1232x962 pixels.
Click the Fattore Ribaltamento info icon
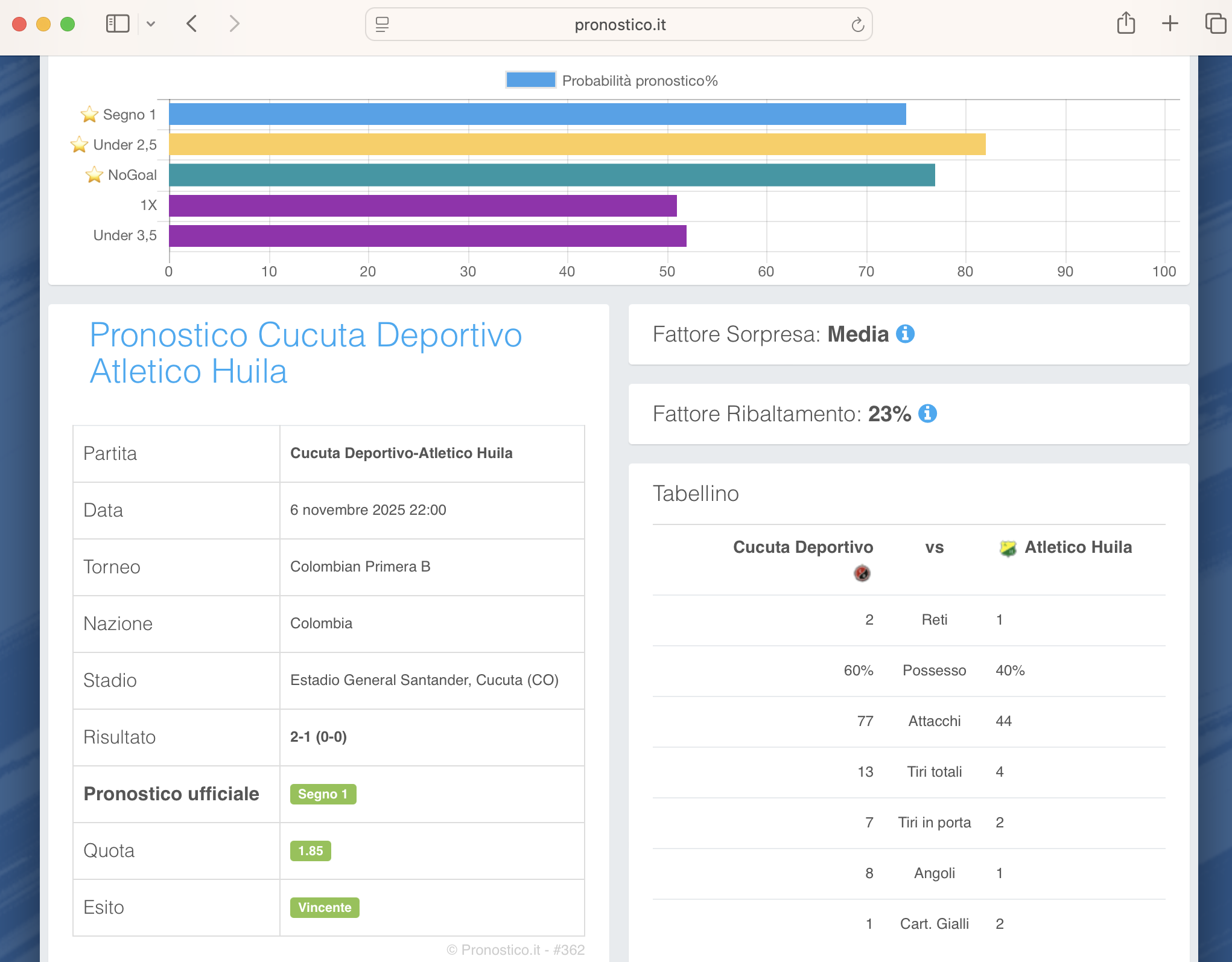coord(927,413)
